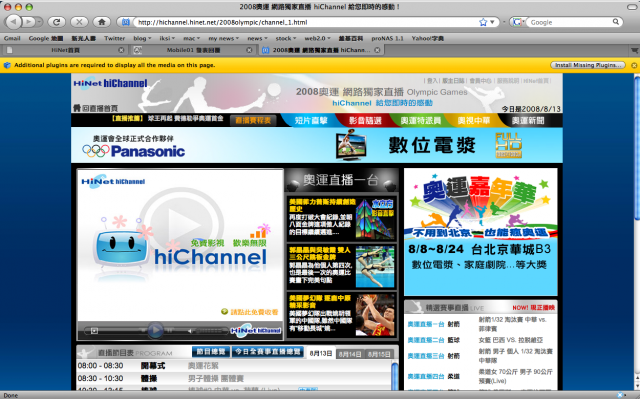Click the browser stop loading button
The height and width of the screenshot is (399, 640).
point(79,22)
